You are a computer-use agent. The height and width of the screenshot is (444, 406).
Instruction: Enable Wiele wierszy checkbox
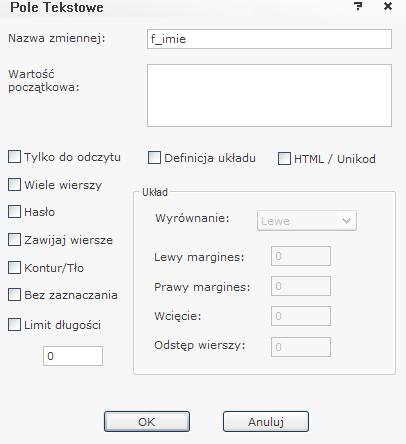[x=14, y=184]
